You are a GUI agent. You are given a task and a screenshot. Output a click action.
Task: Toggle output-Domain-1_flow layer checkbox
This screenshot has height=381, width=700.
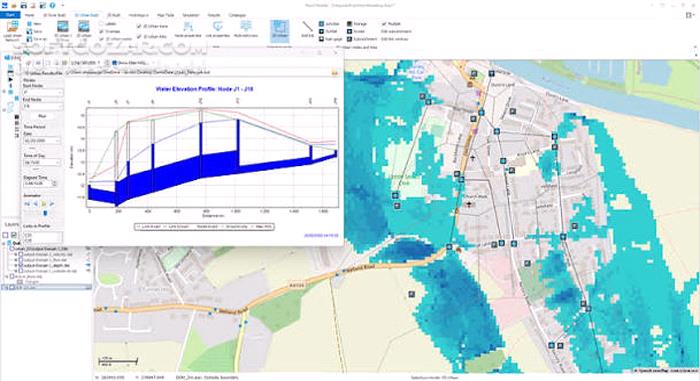tap(21, 260)
